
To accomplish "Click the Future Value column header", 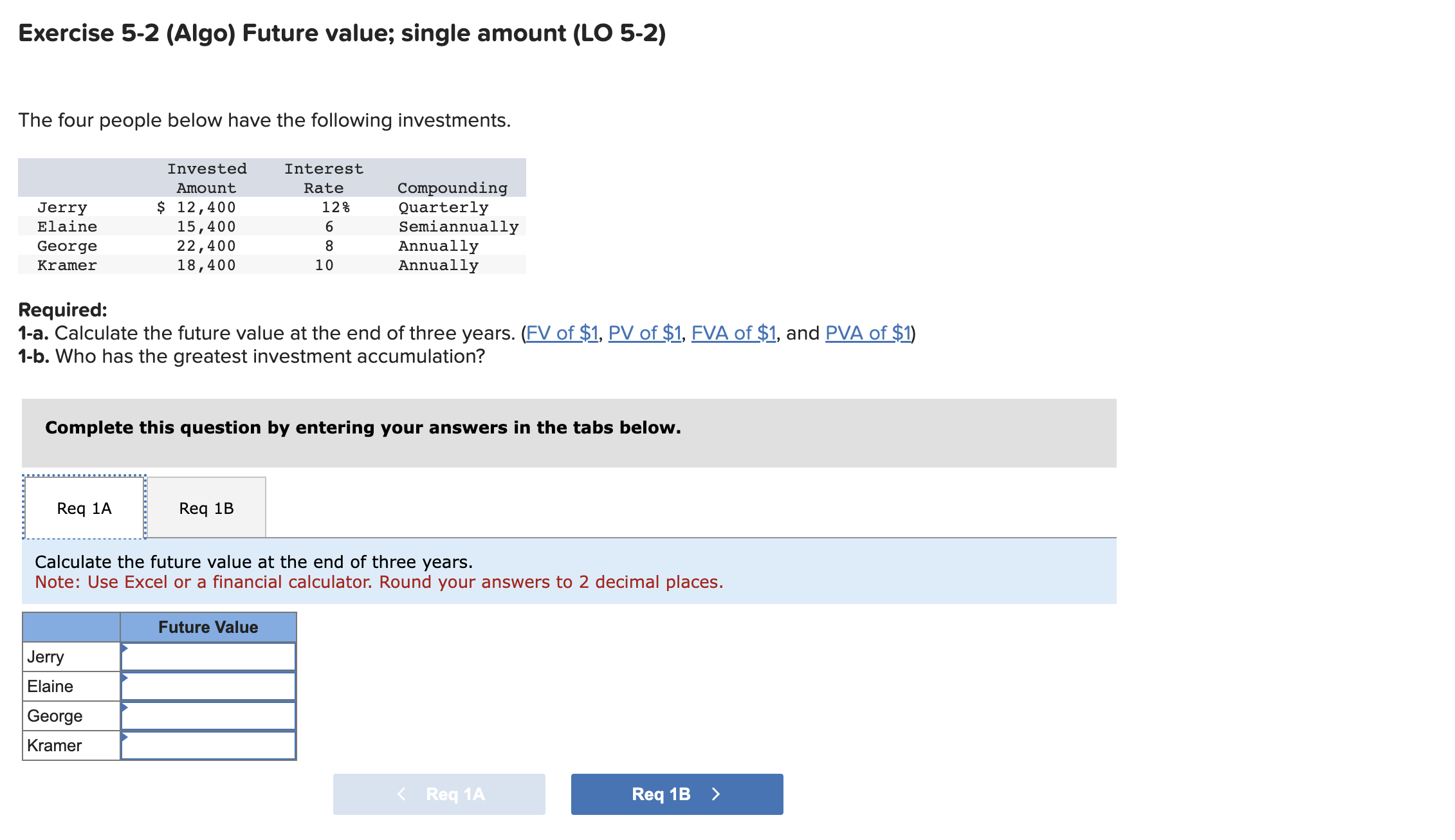I will 208,626.
